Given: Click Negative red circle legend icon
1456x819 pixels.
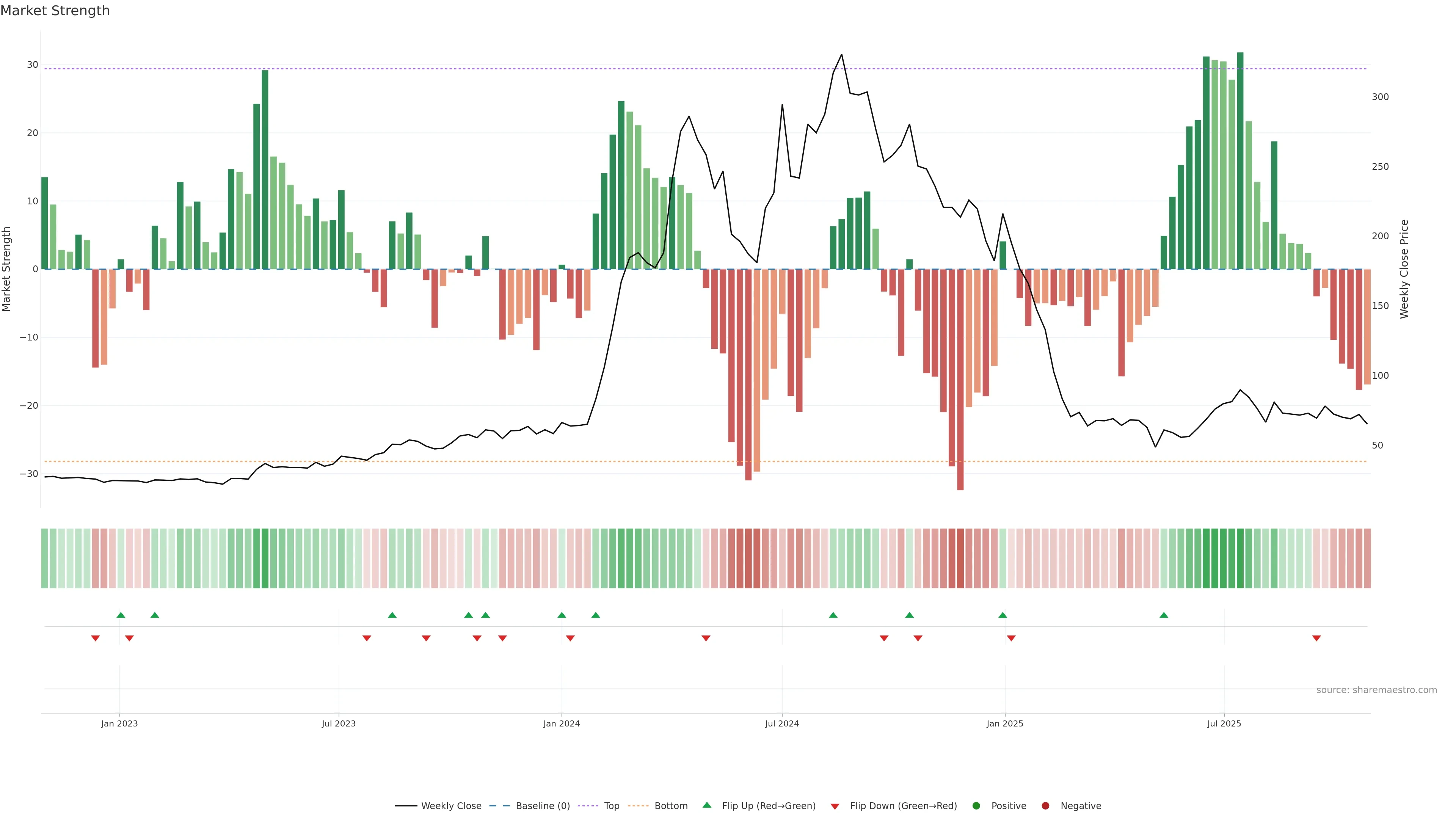Looking at the screenshot, I should pyautogui.click(x=1045, y=806).
